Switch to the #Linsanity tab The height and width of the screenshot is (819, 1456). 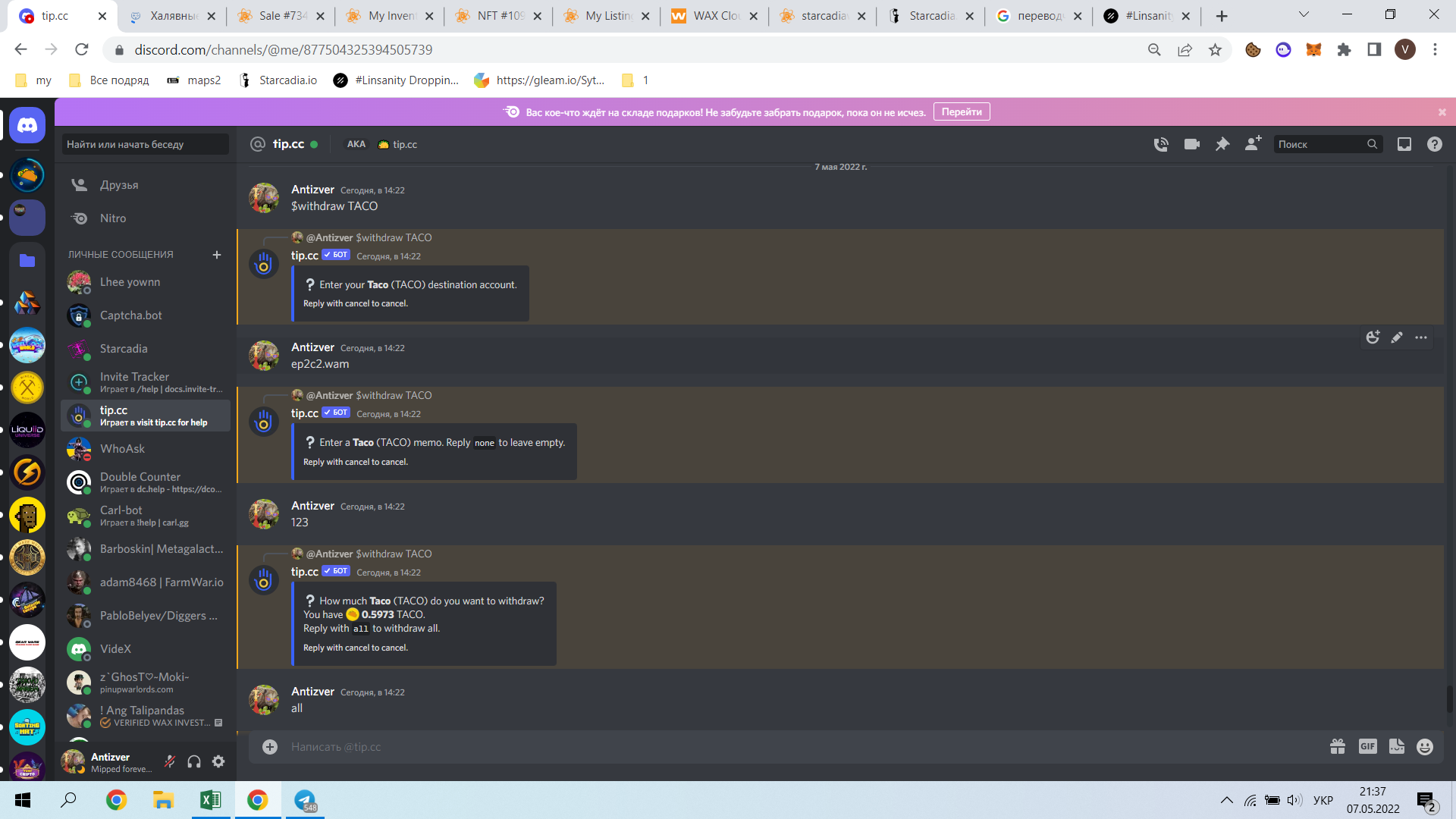(1147, 16)
